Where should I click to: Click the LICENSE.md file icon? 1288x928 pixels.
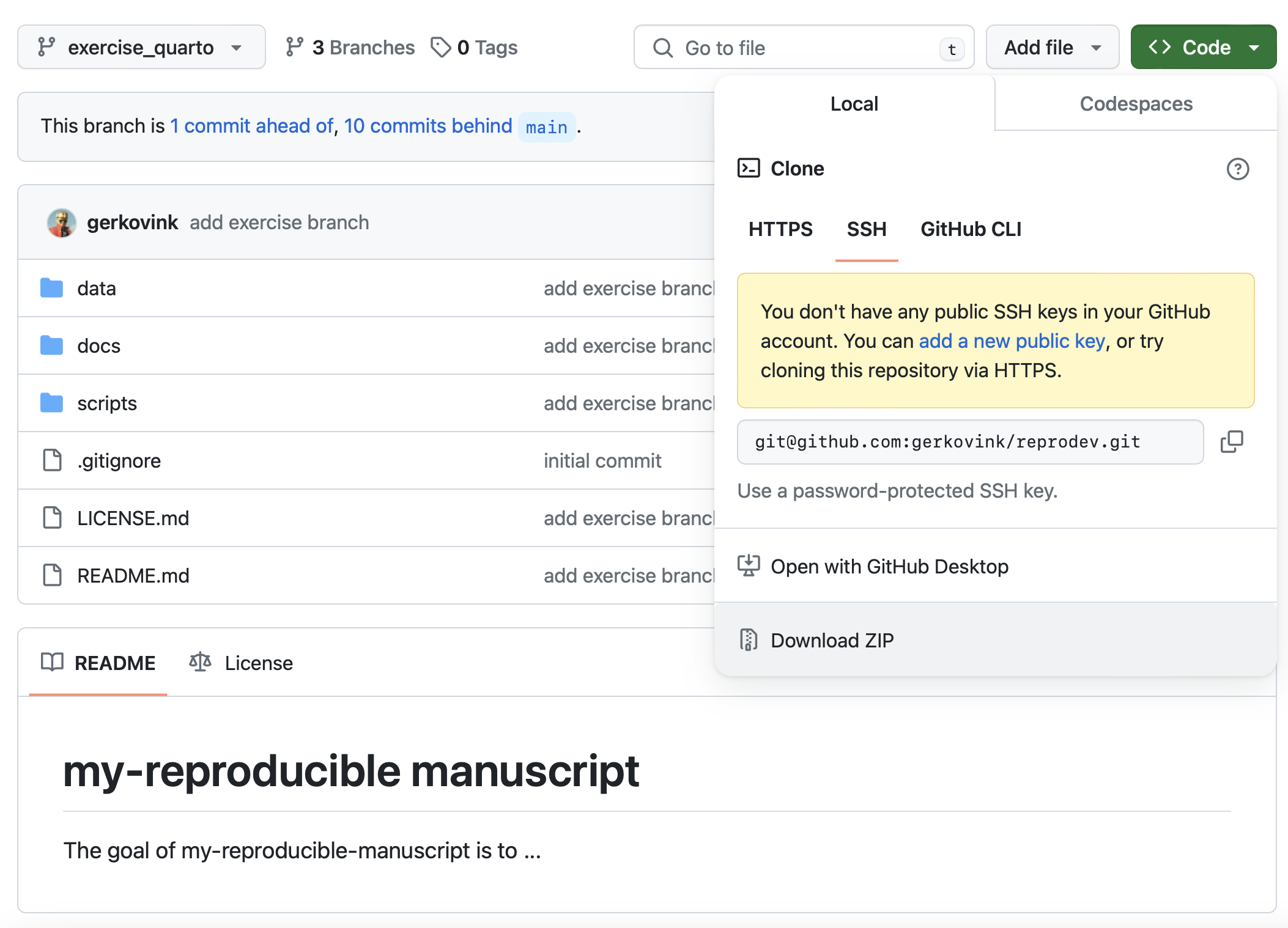[52, 518]
